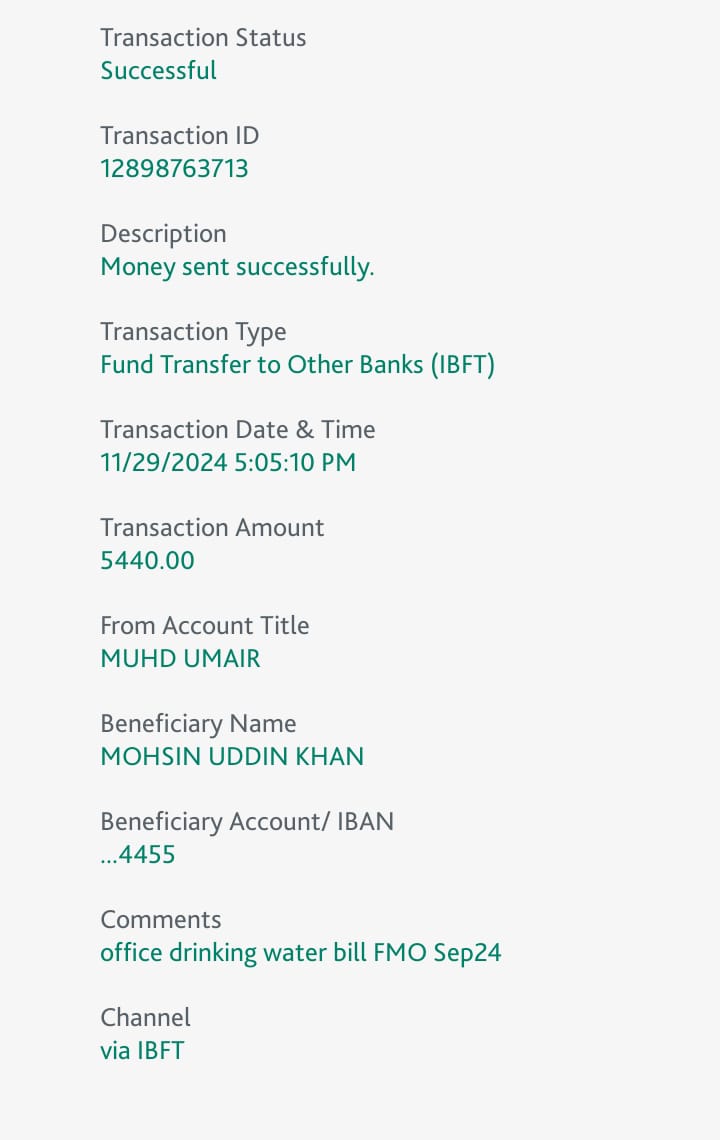Click the Beneficiary Account/ IBAN label
The height and width of the screenshot is (1140, 720).
[x=247, y=822]
